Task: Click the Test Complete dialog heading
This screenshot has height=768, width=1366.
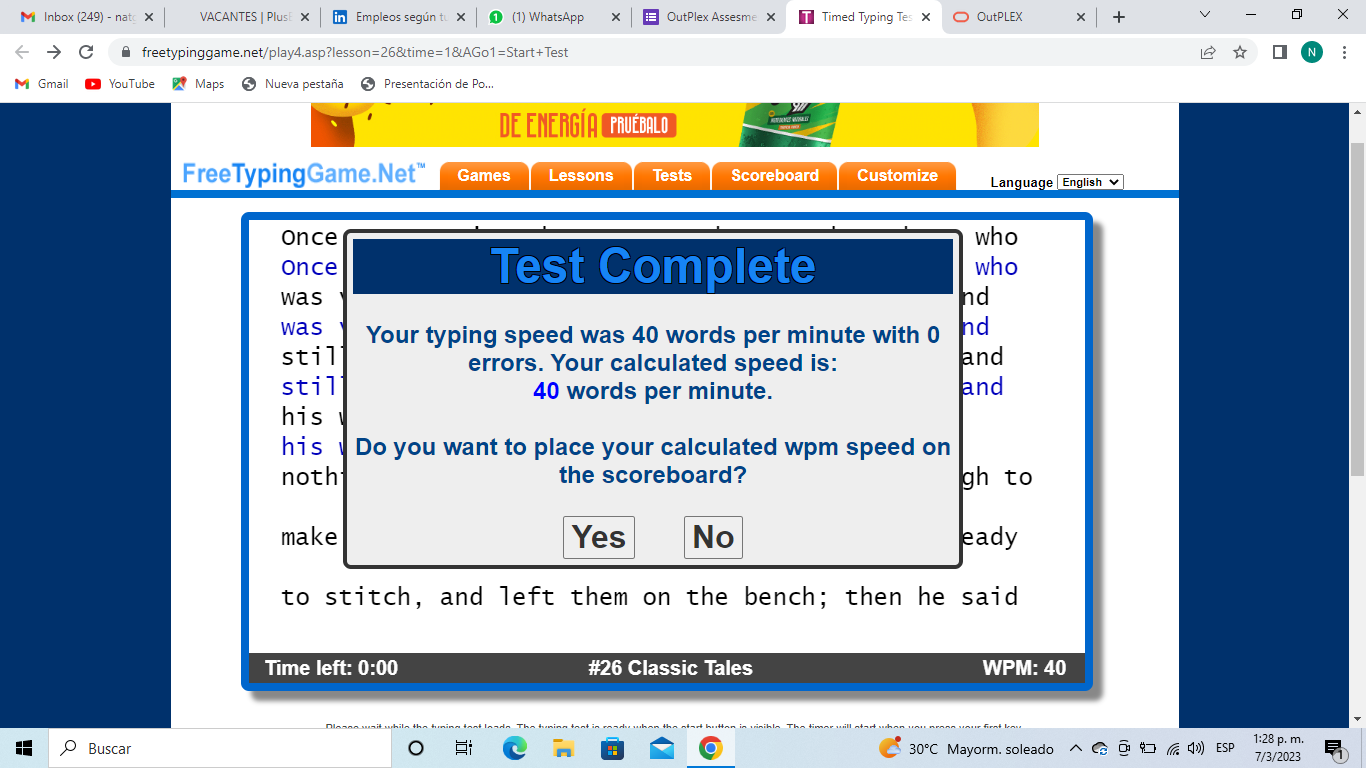Action: 653,266
